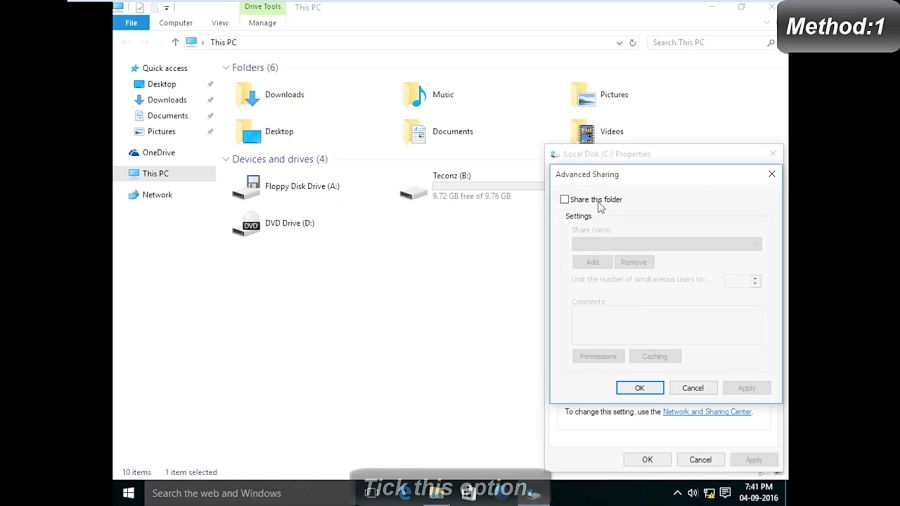Click Search the web and Windows box

click(247, 493)
